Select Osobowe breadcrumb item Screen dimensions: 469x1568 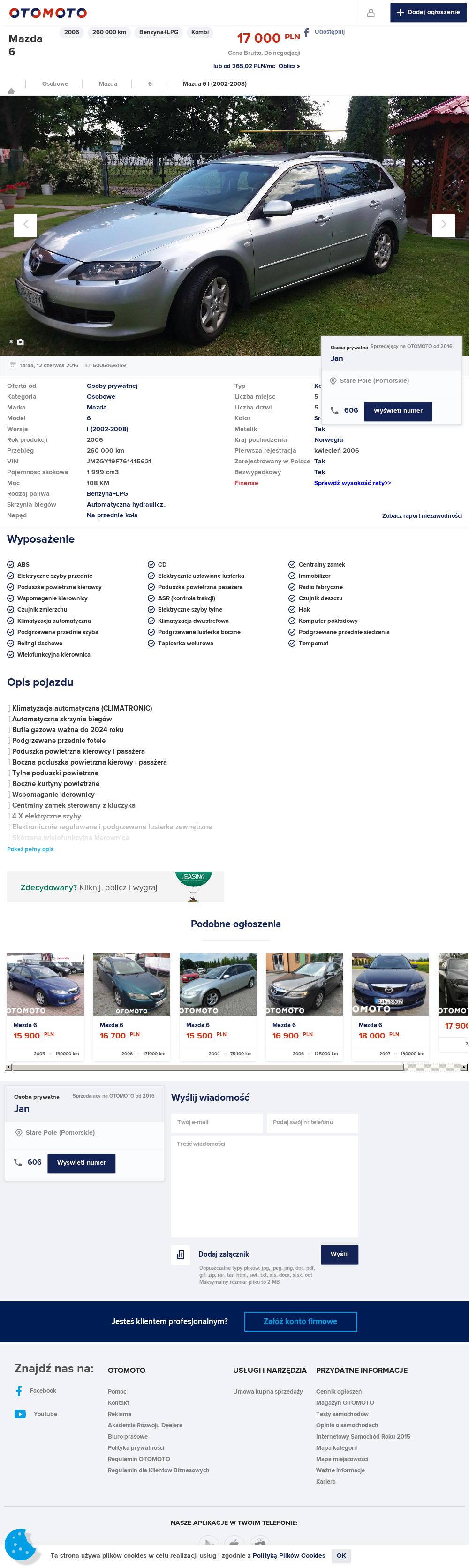click(x=55, y=84)
